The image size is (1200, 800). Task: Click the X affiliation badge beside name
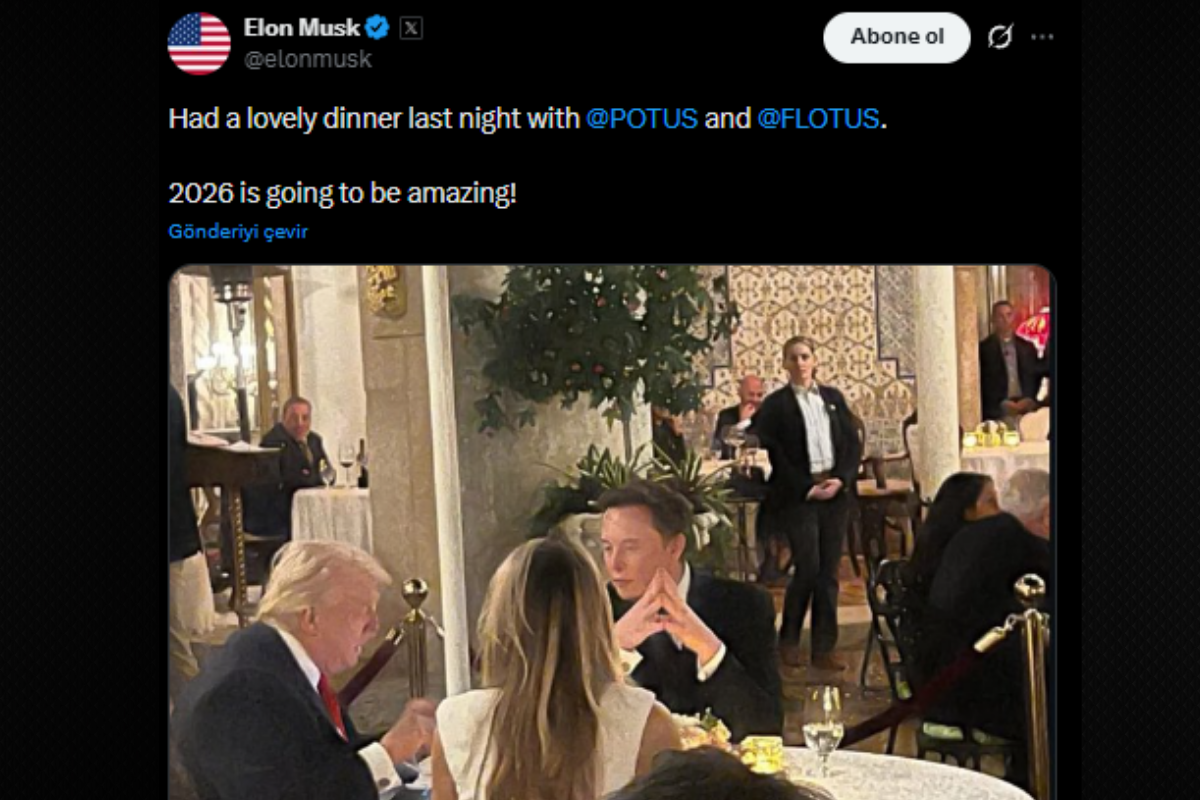point(411,28)
